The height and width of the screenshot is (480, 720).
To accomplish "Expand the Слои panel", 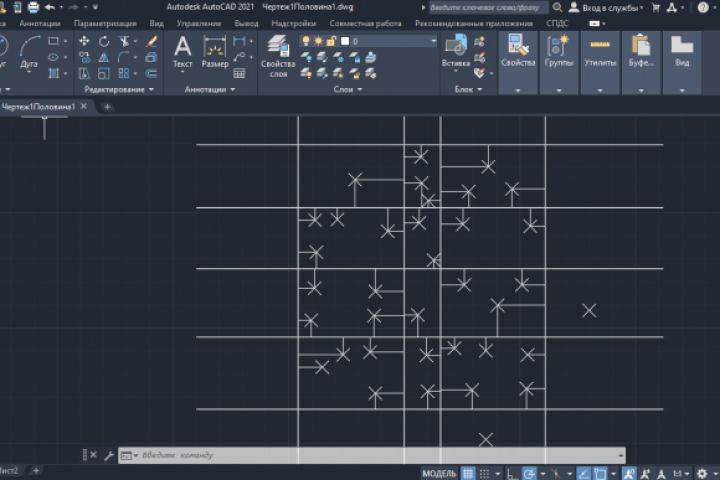I will tap(348, 90).
